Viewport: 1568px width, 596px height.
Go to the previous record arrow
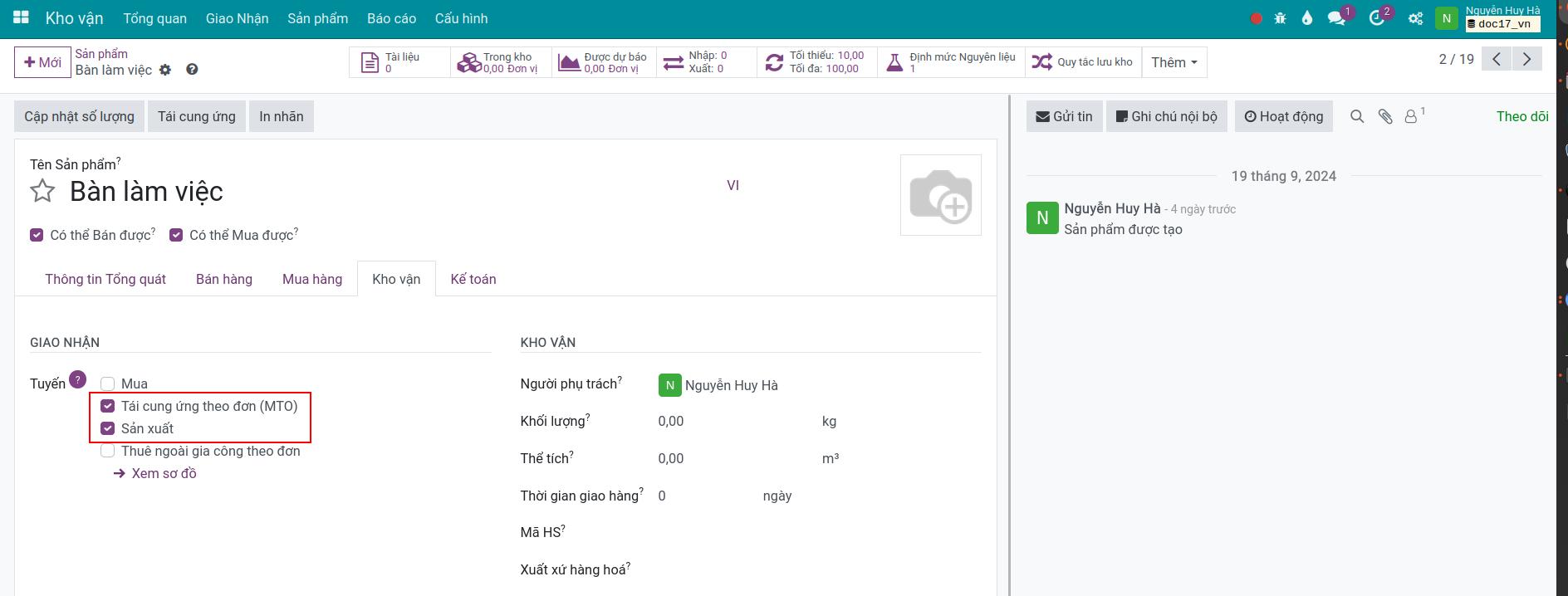(x=1497, y=59)
